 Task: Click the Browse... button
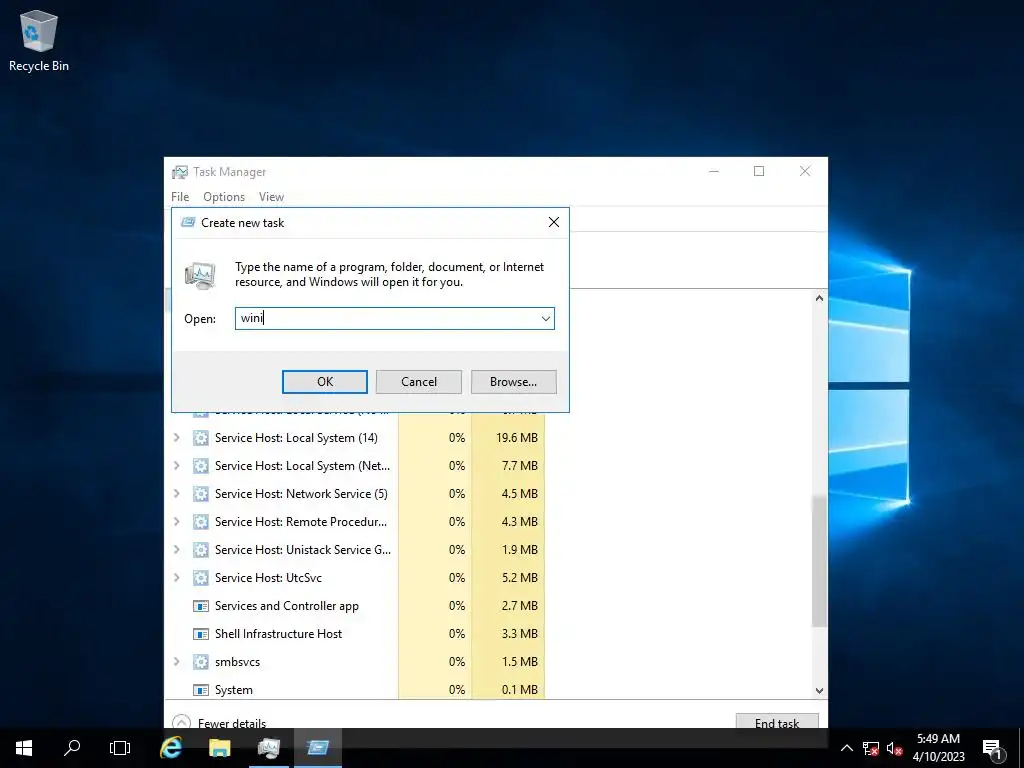[513, 382]
